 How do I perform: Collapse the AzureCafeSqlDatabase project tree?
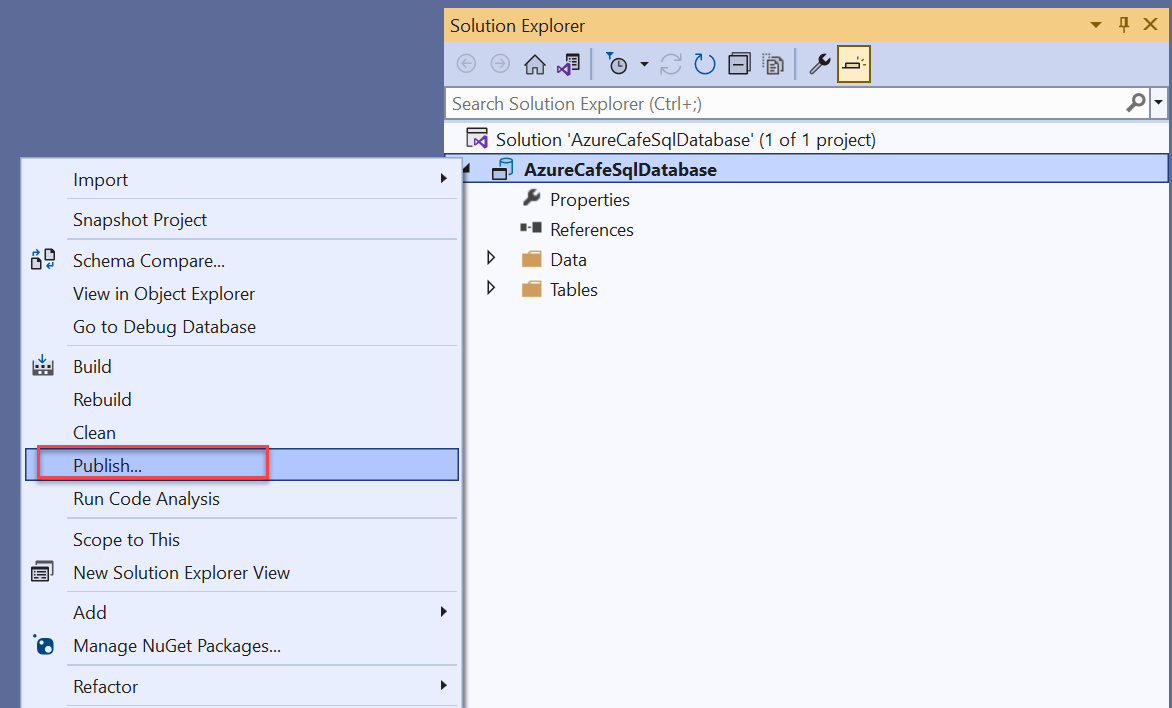(x=466, y=170)
